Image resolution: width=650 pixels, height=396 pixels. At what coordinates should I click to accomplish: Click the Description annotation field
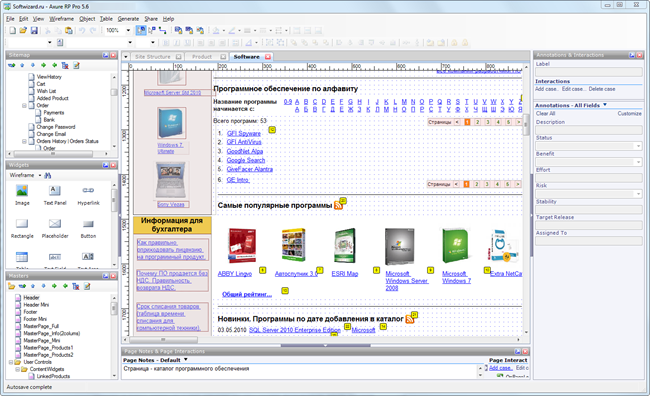(589, 130)
